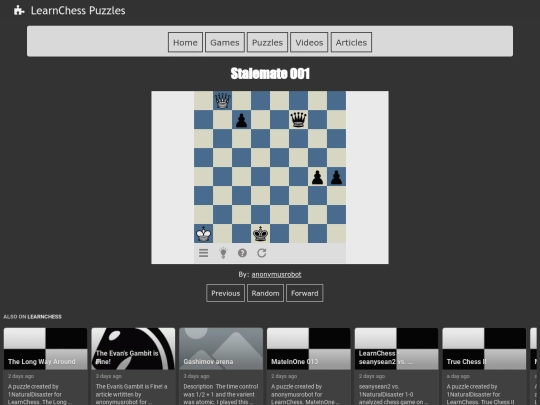Viewport: 540px width, 405px height.
Task: Open anonymusrobot author profile link
Action: point(276,274)
